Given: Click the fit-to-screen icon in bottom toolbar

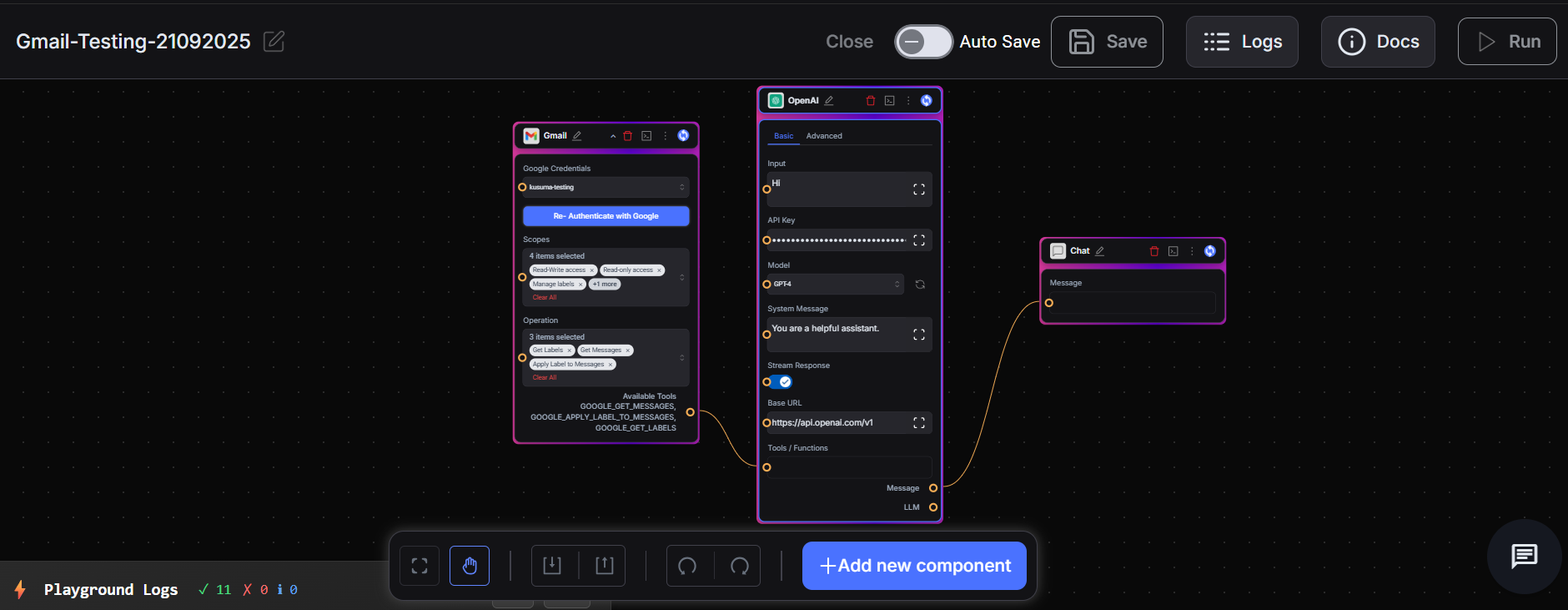Looking at the screenshot, I should click(420, 566).
